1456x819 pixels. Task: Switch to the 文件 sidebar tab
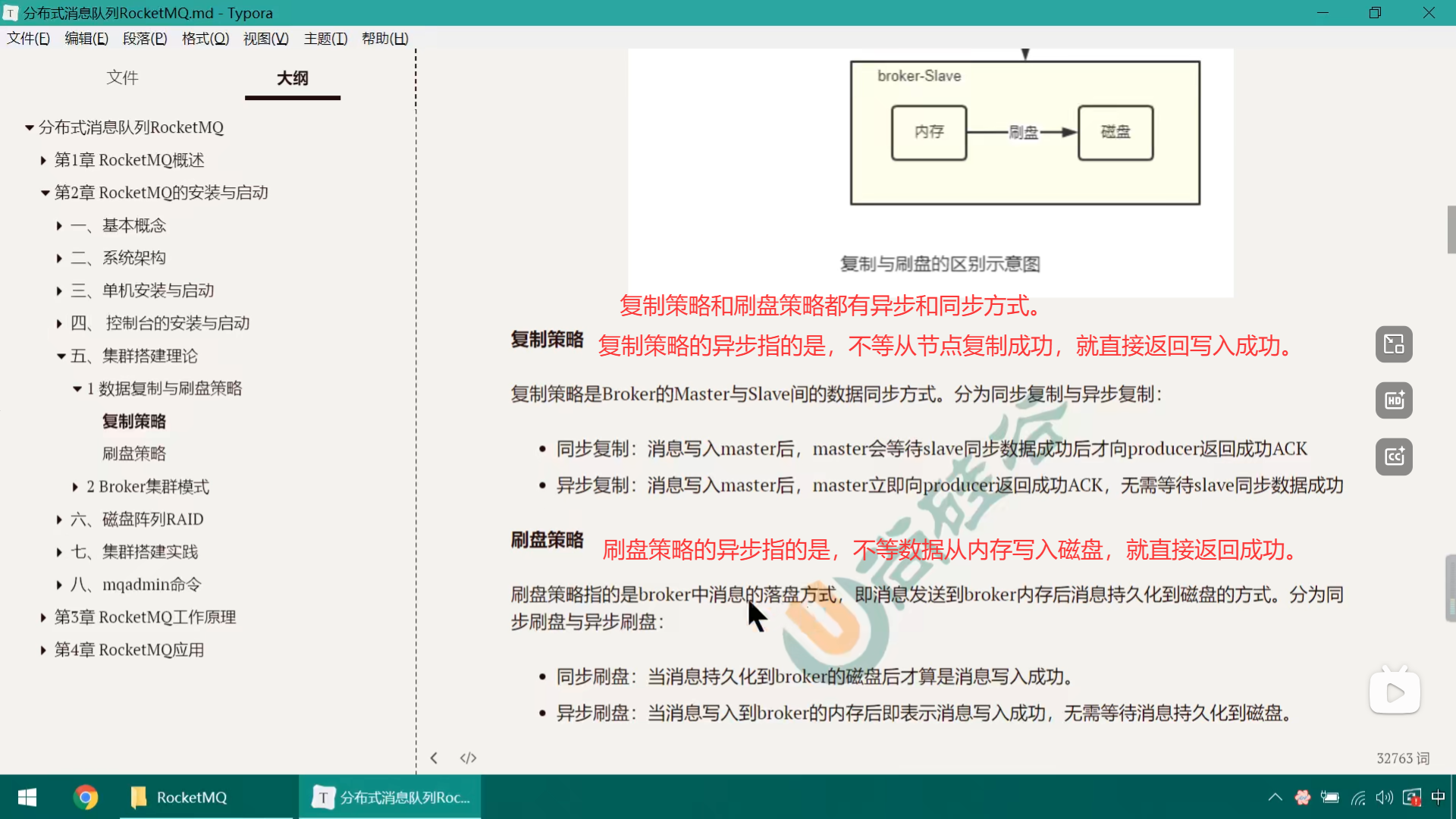coord(122,77)
